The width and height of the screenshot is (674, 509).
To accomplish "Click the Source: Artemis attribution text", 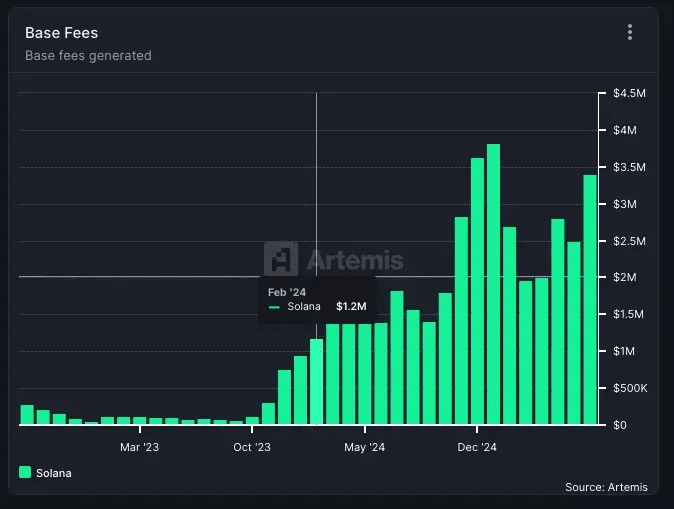I will [606, 487].
